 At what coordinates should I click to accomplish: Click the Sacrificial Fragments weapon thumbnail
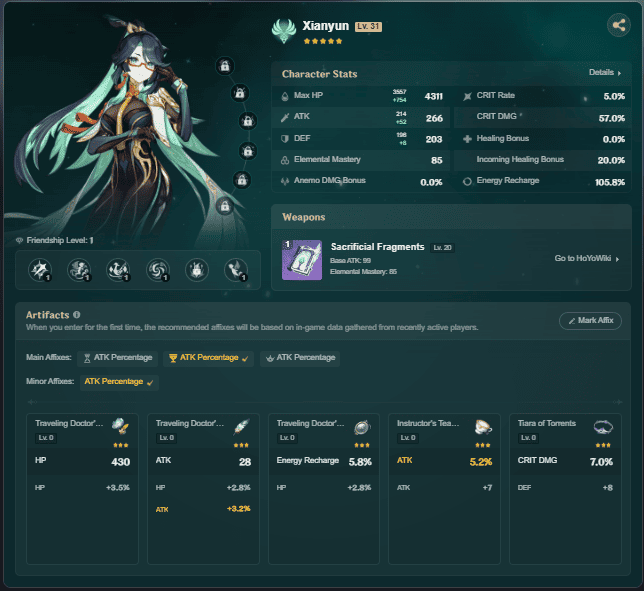pos(302,260)
